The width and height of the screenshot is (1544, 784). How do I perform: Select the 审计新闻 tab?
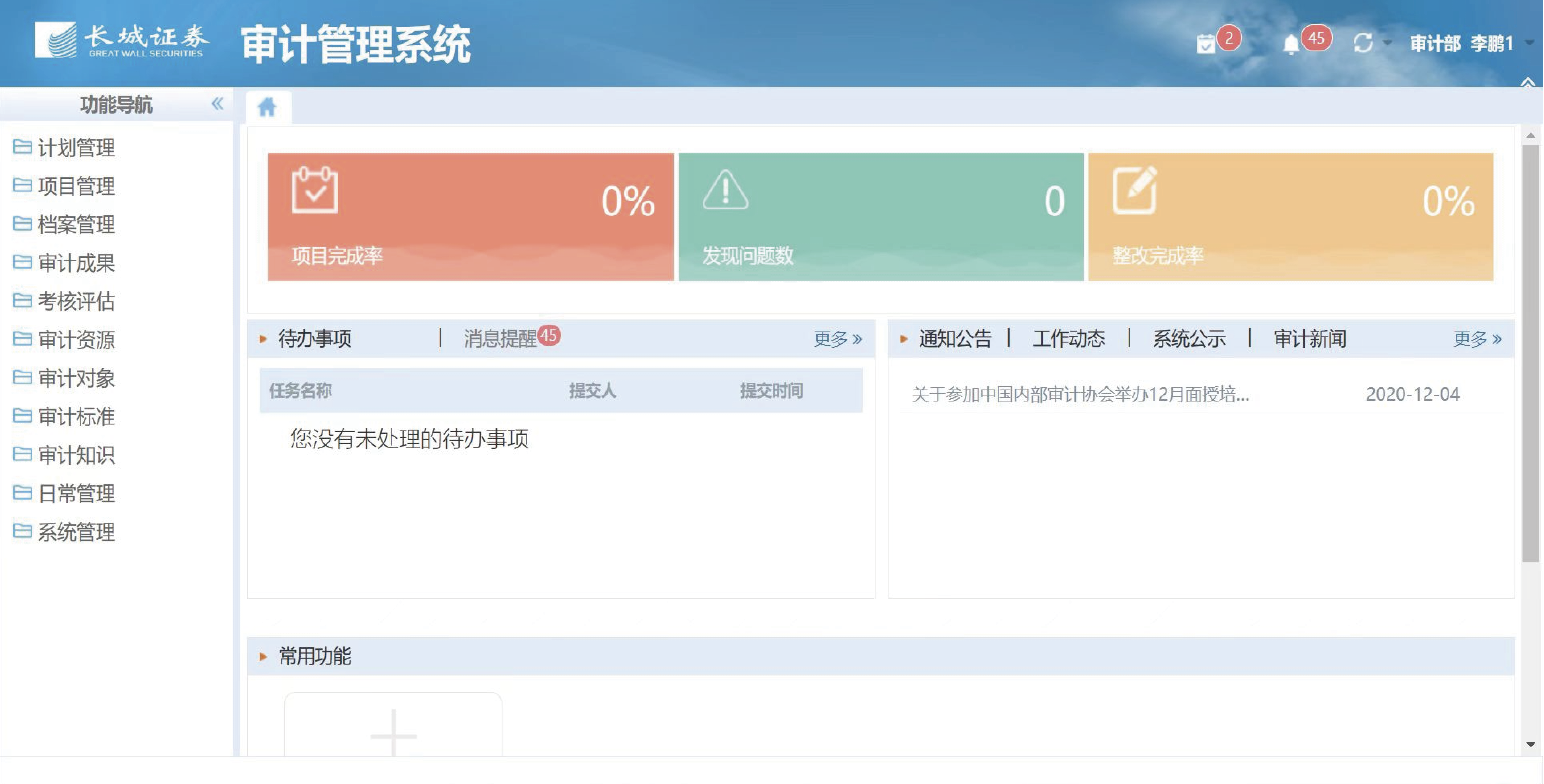click(1310, 339)
